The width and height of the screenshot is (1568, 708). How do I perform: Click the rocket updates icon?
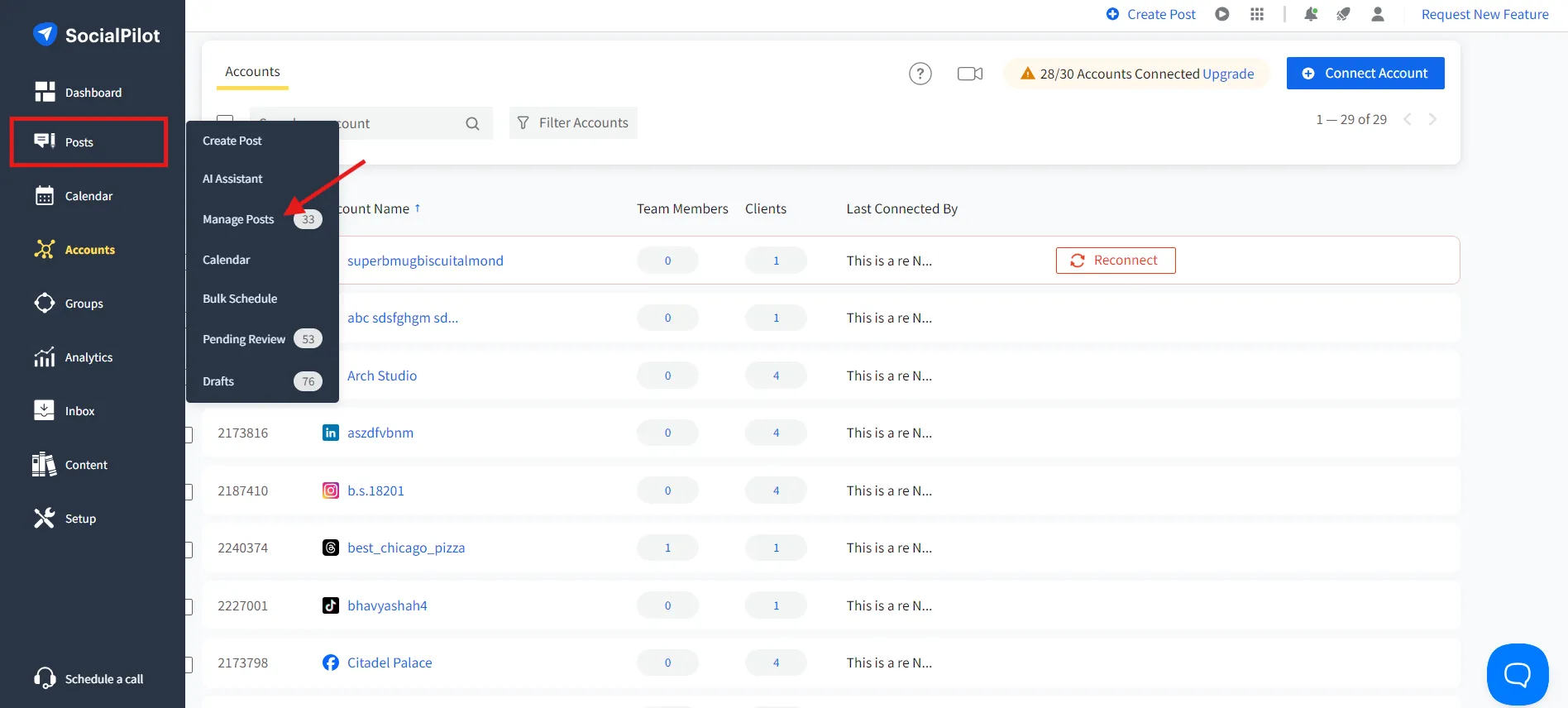click(x=1343, y=14)
